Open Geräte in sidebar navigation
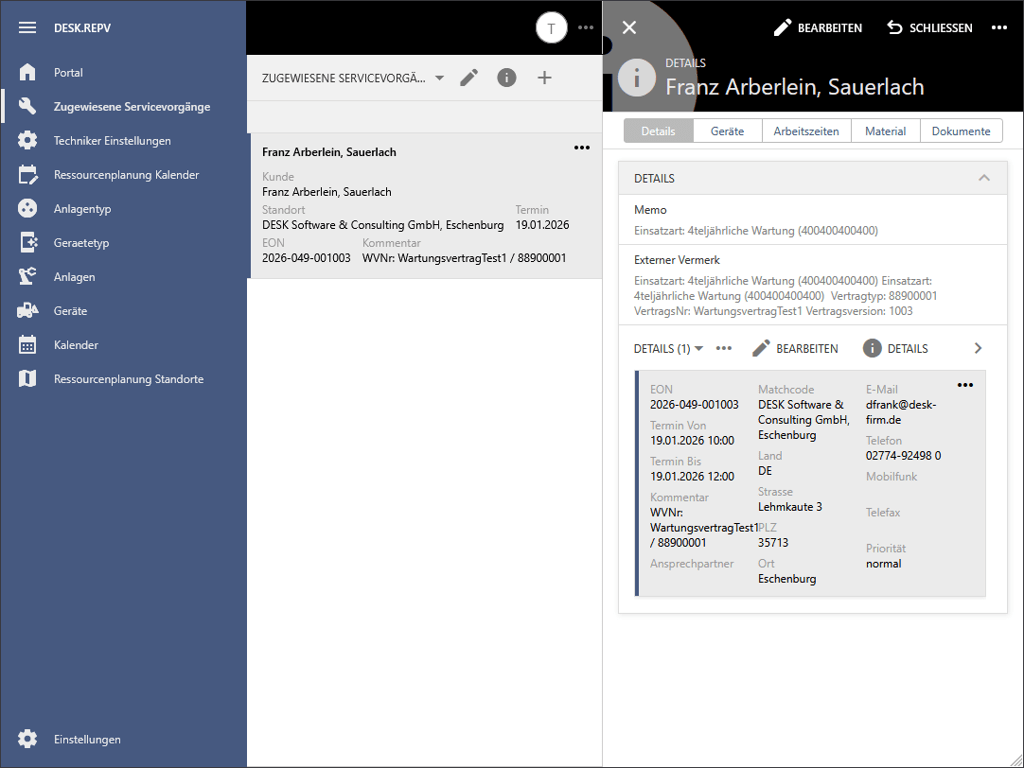The width and height of the screenshot is (1024, 768). click(x=70, y=311)
